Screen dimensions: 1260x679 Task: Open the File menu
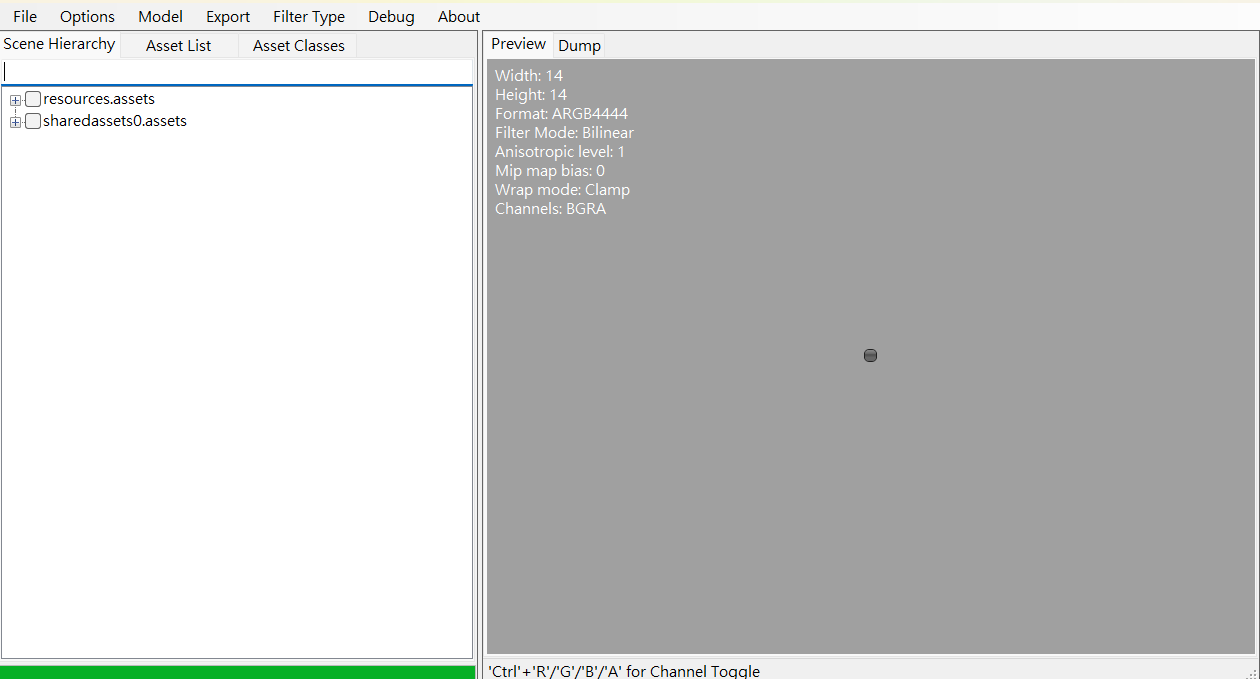(x=25, y=16)
